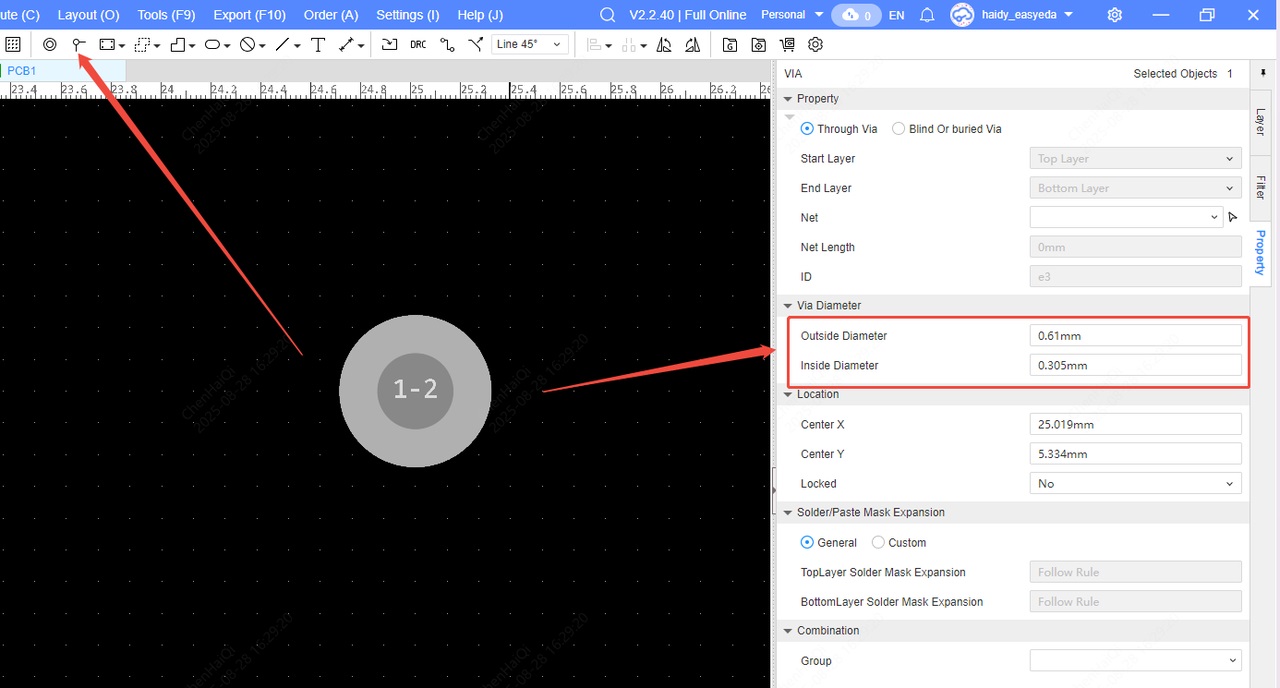Click the Outside Diameter input field

tap(1135, 336)
